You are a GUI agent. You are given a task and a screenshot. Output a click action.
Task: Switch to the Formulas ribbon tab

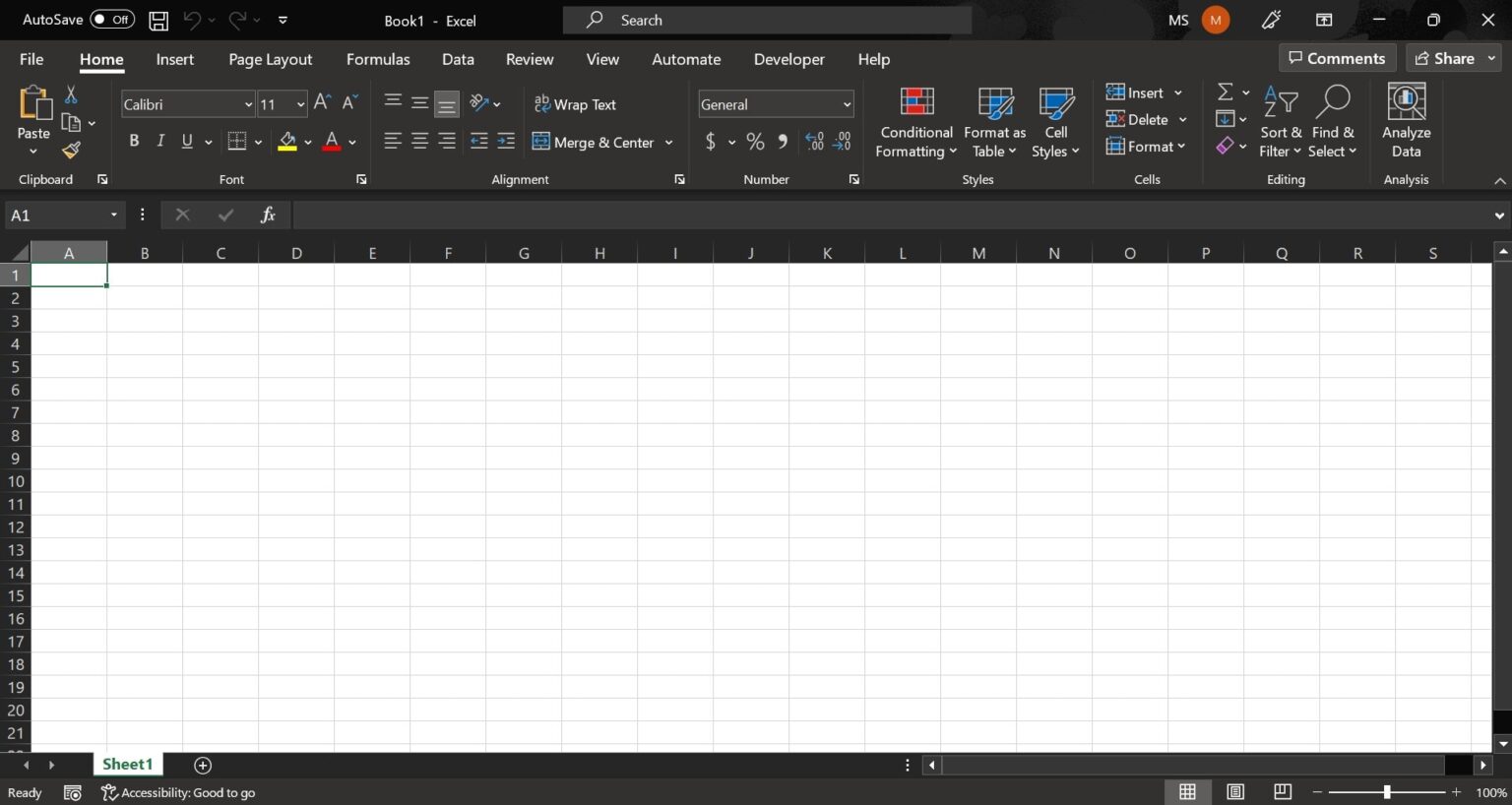click(x=378, y=59)
